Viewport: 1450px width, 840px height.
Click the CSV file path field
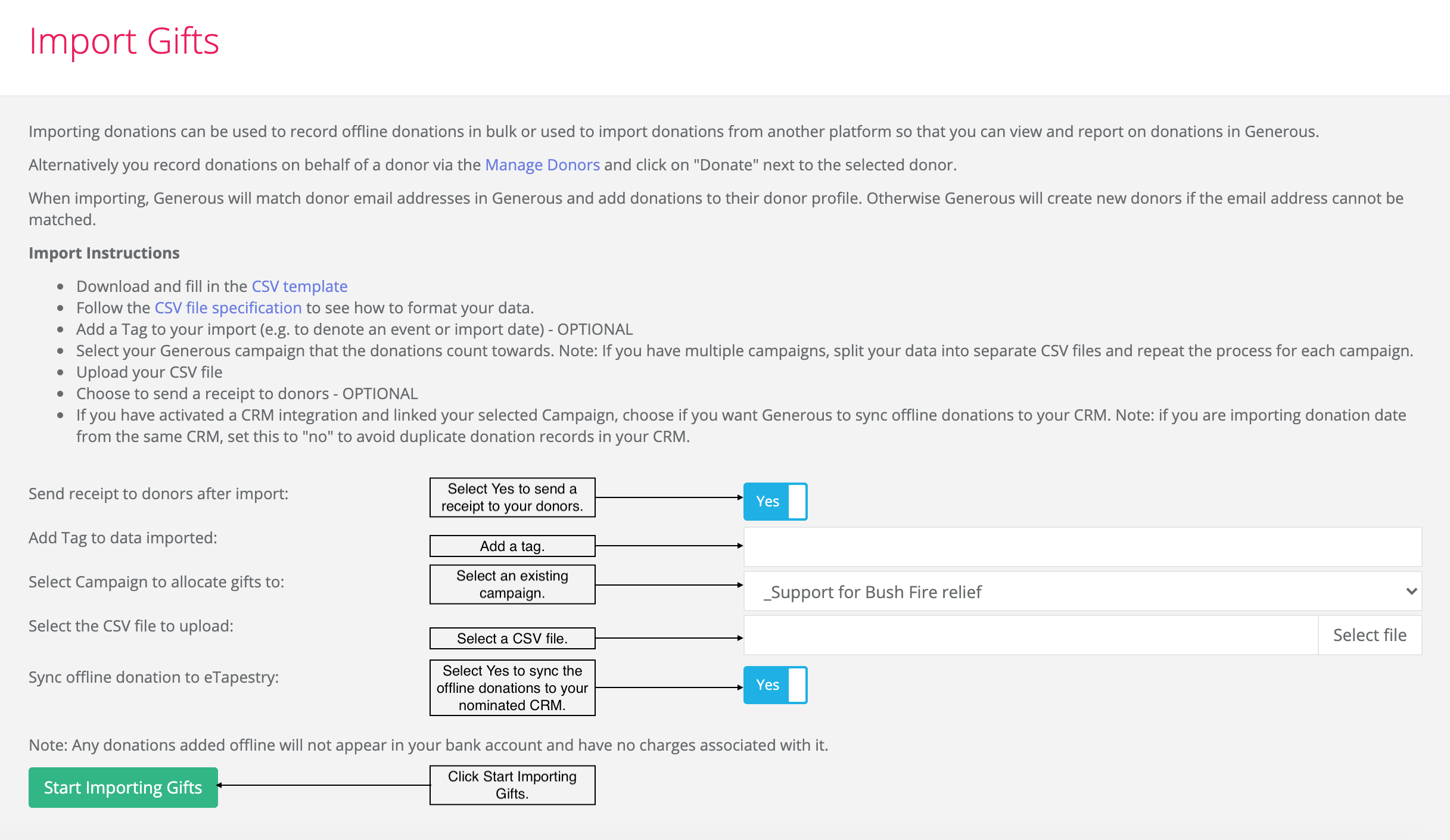pos(1031,635)
